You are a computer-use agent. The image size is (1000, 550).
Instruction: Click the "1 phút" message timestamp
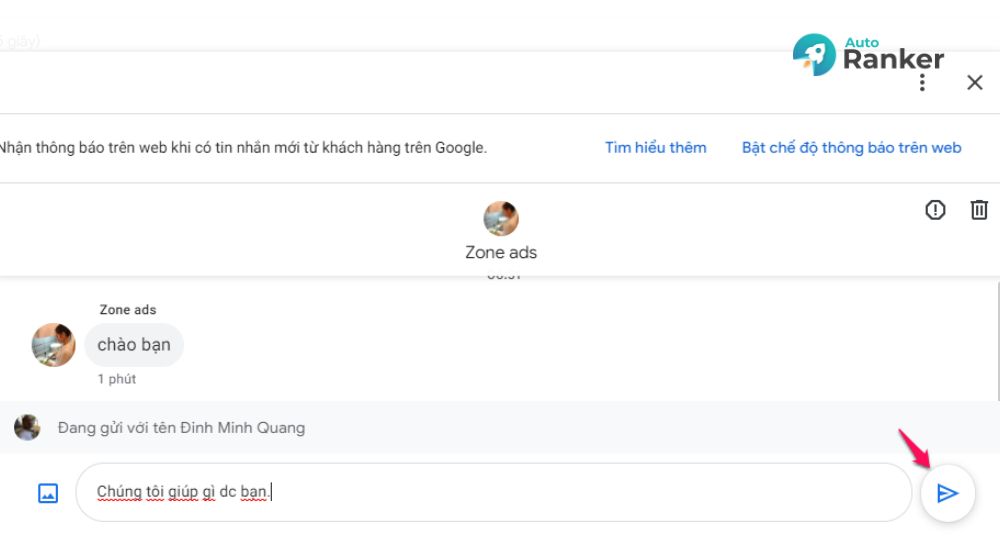tap(117, 379)
